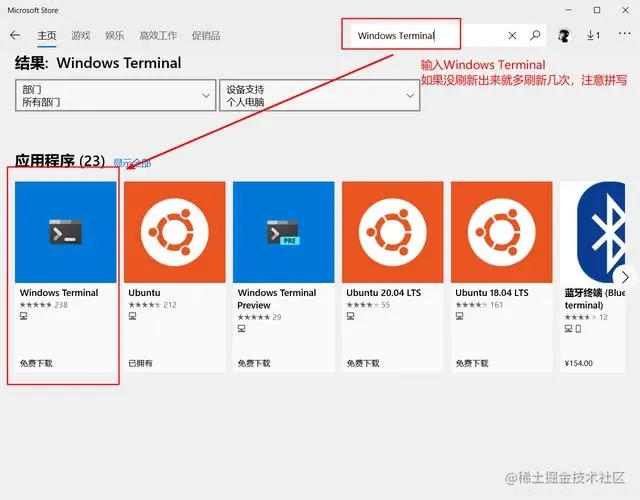The height and width of the screenshot is (500, 640).
Task: Open the Ubuntu 20.04 LTS tile image
Action: [x=393, y=232]
